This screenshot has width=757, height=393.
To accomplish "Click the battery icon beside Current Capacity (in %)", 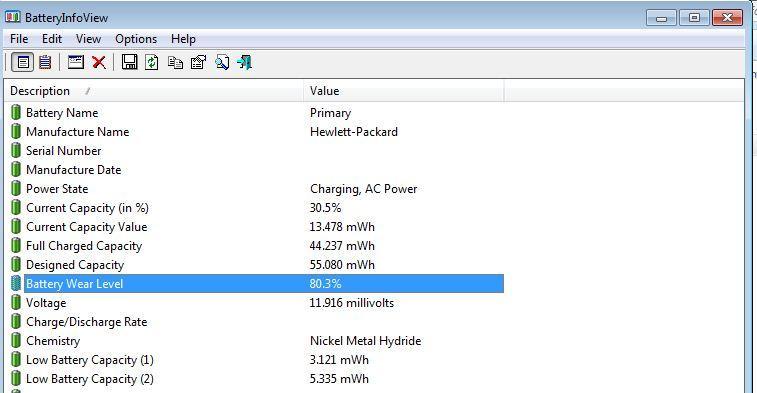I will pos(16,208).
